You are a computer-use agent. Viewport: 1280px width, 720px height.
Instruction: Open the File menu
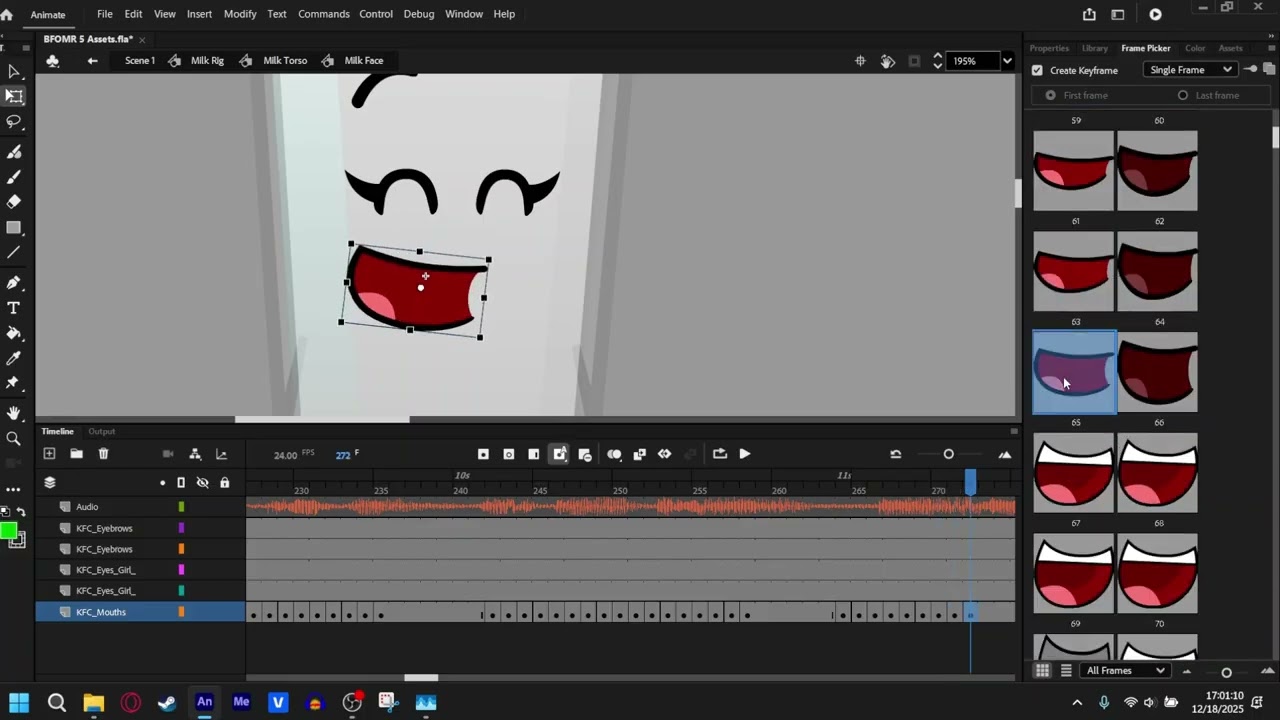[x=104, y=14]
